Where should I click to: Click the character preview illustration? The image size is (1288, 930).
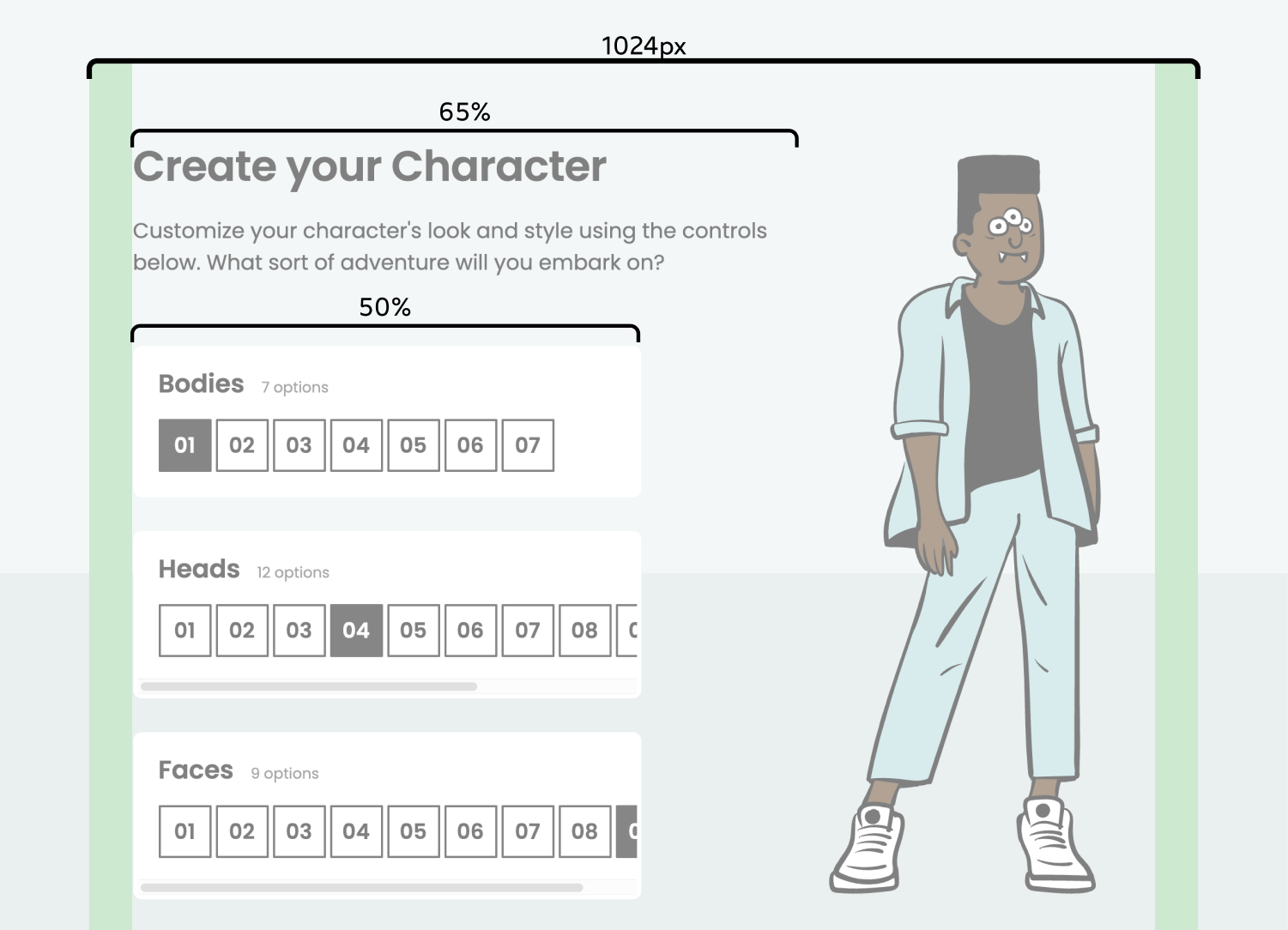987,515
